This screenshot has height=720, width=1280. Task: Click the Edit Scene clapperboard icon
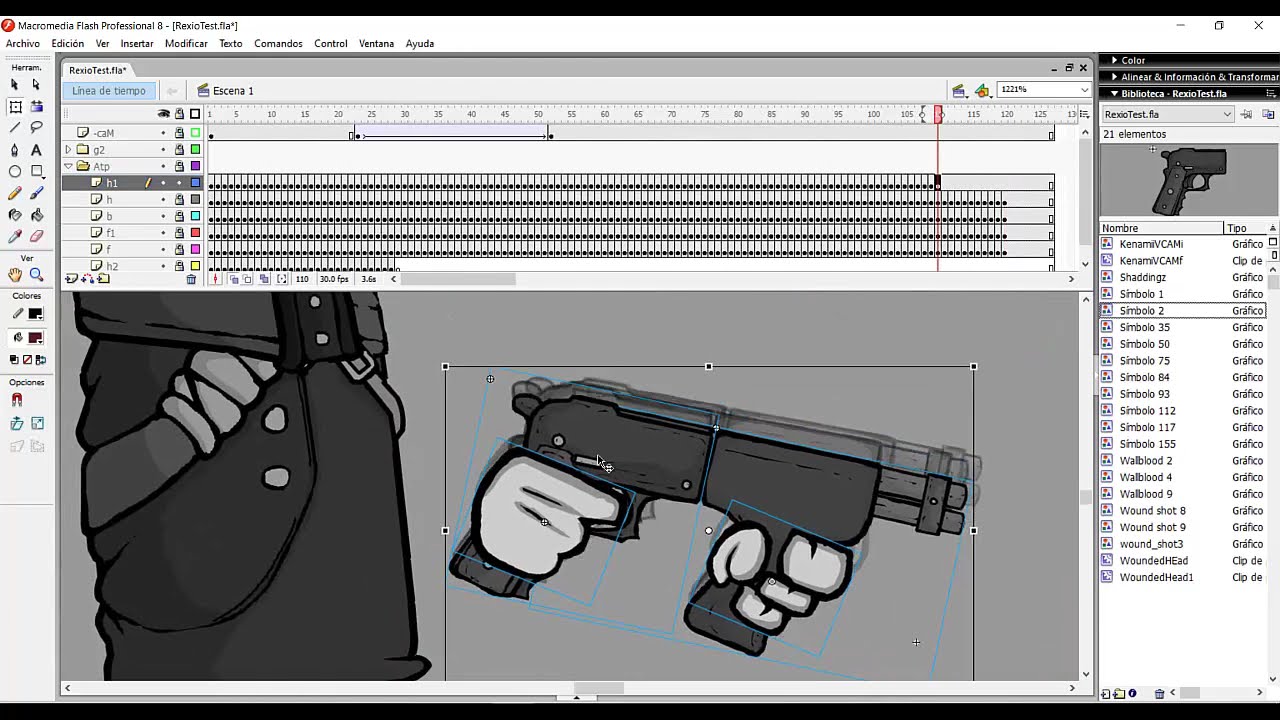(x=959, y=91)
